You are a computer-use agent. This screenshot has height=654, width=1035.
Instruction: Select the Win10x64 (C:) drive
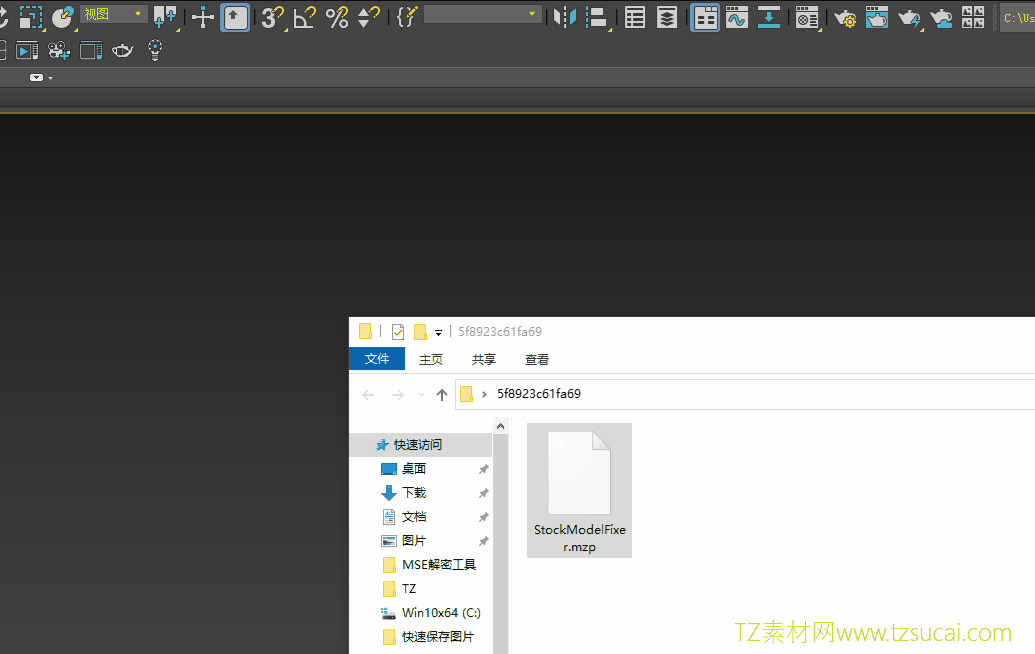pos(441,613)
